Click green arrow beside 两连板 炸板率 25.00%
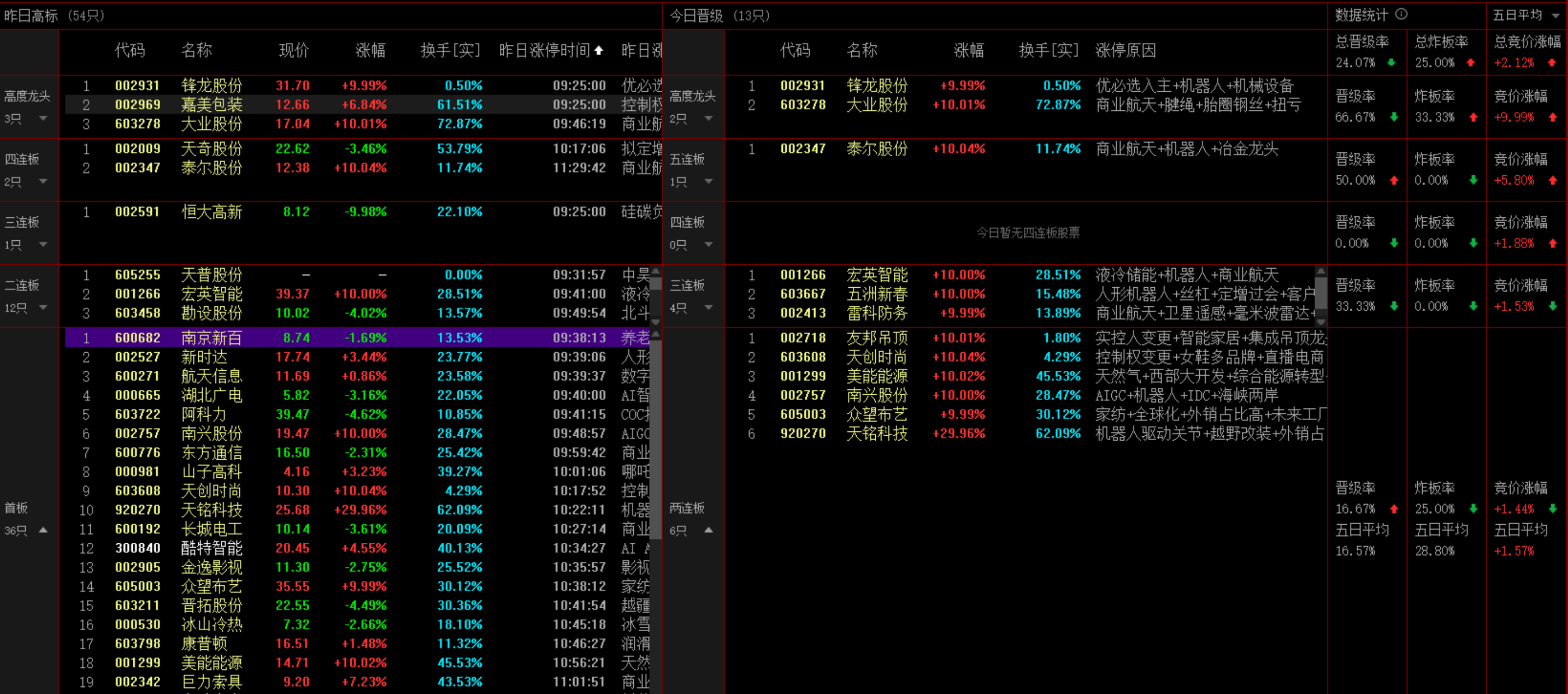 click(x=1473, y=508)
